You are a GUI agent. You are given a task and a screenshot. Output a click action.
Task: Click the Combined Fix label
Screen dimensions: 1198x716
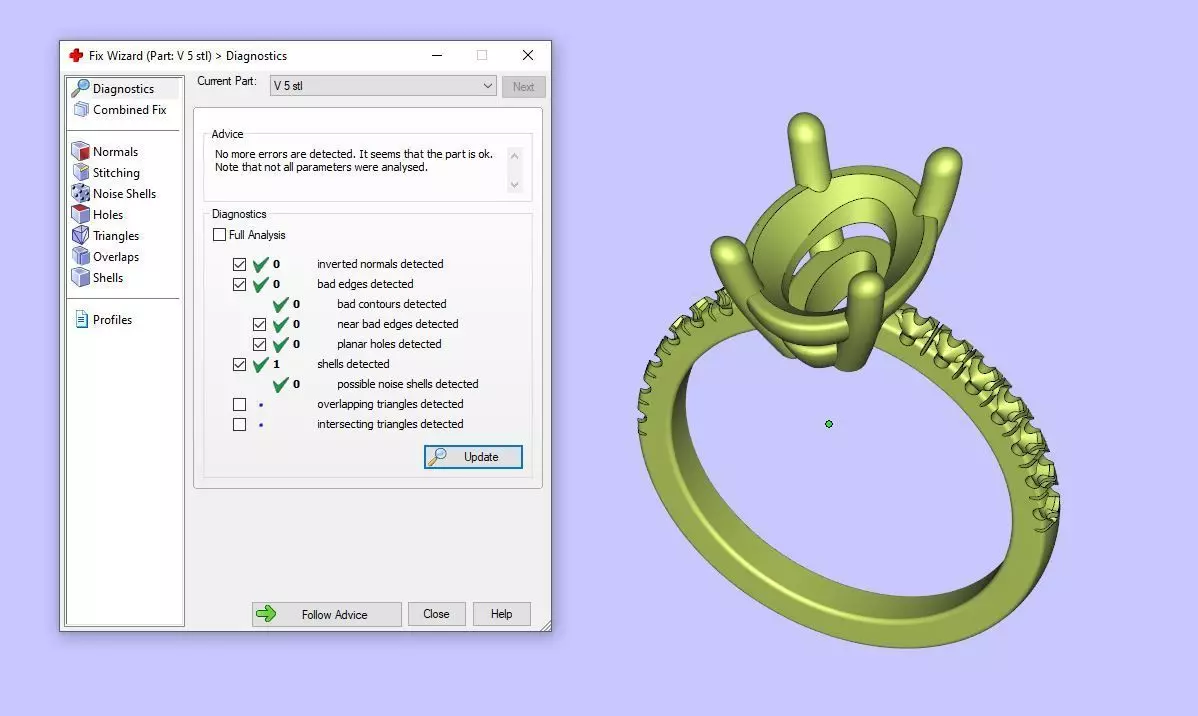130,109
